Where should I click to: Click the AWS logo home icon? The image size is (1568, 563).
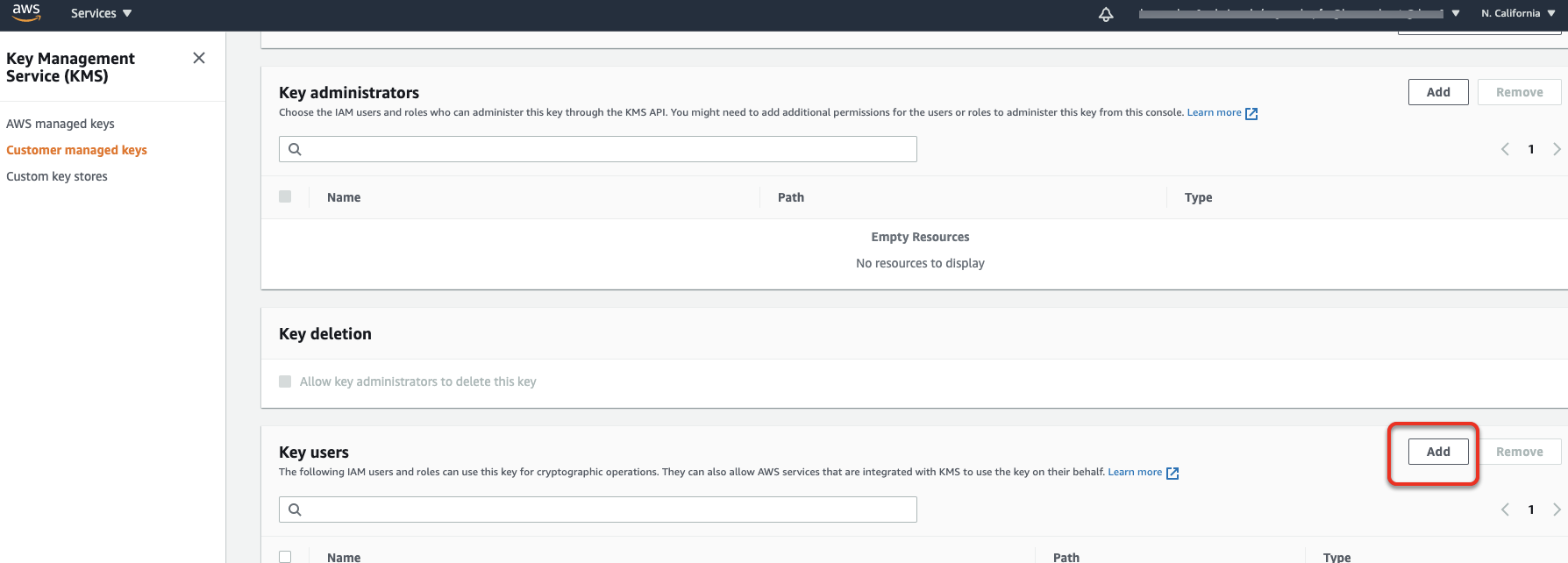(26, 12)
